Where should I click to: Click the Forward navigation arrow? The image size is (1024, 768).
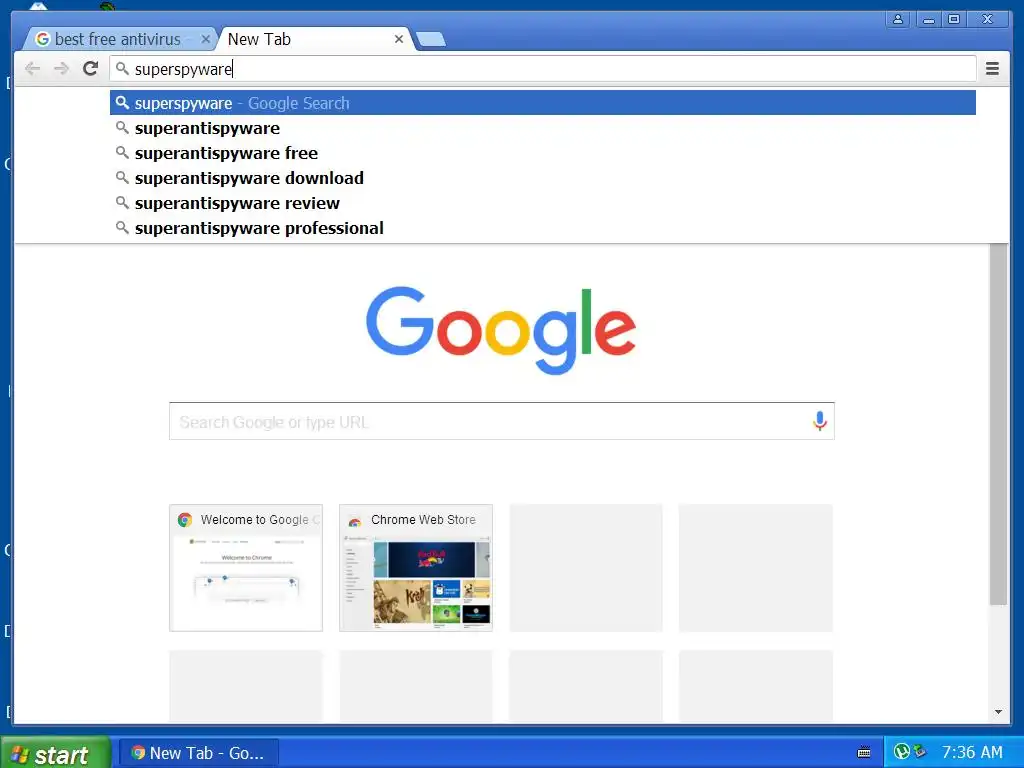[x=61, y=69]
